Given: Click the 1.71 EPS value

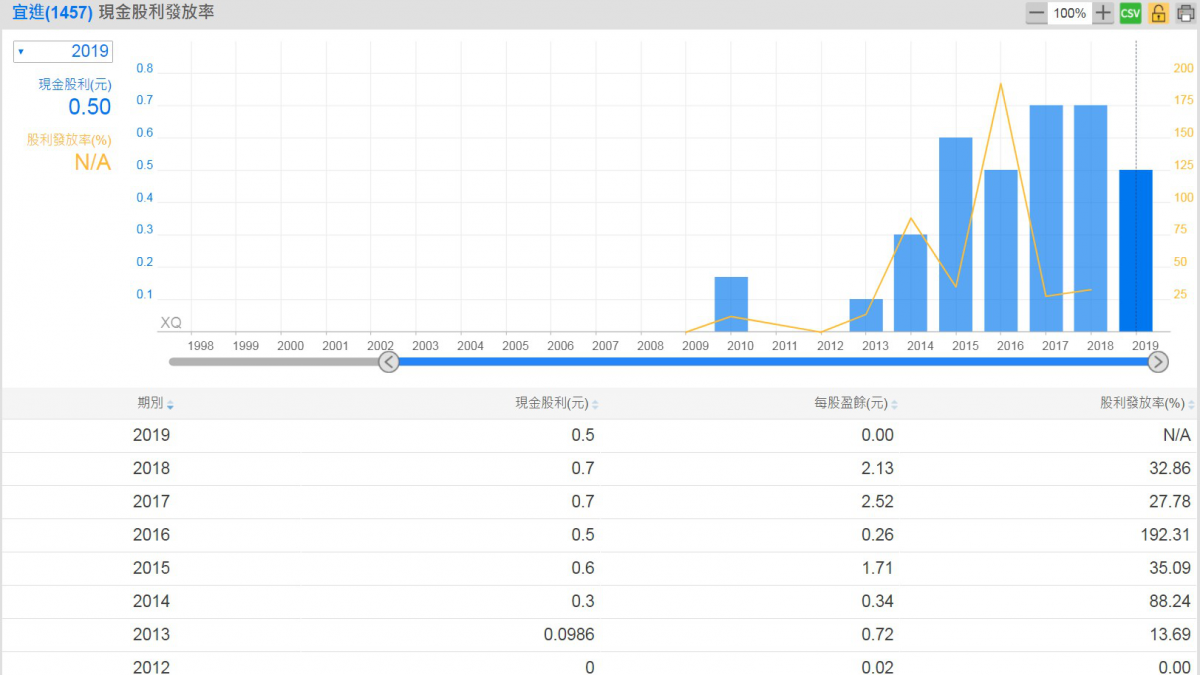Looking at the screenshot, I should click(x=877, y=568).
